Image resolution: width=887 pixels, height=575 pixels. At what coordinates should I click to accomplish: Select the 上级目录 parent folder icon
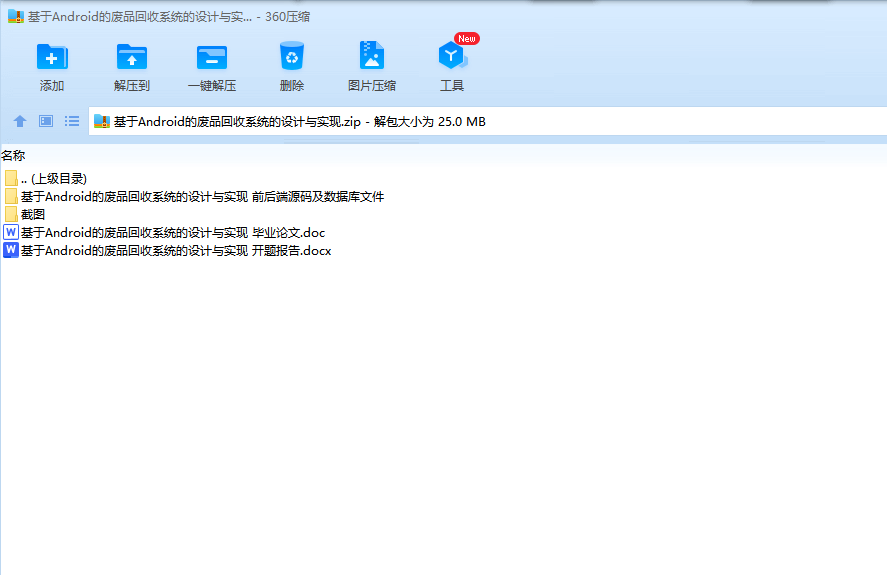click(11, 178)
